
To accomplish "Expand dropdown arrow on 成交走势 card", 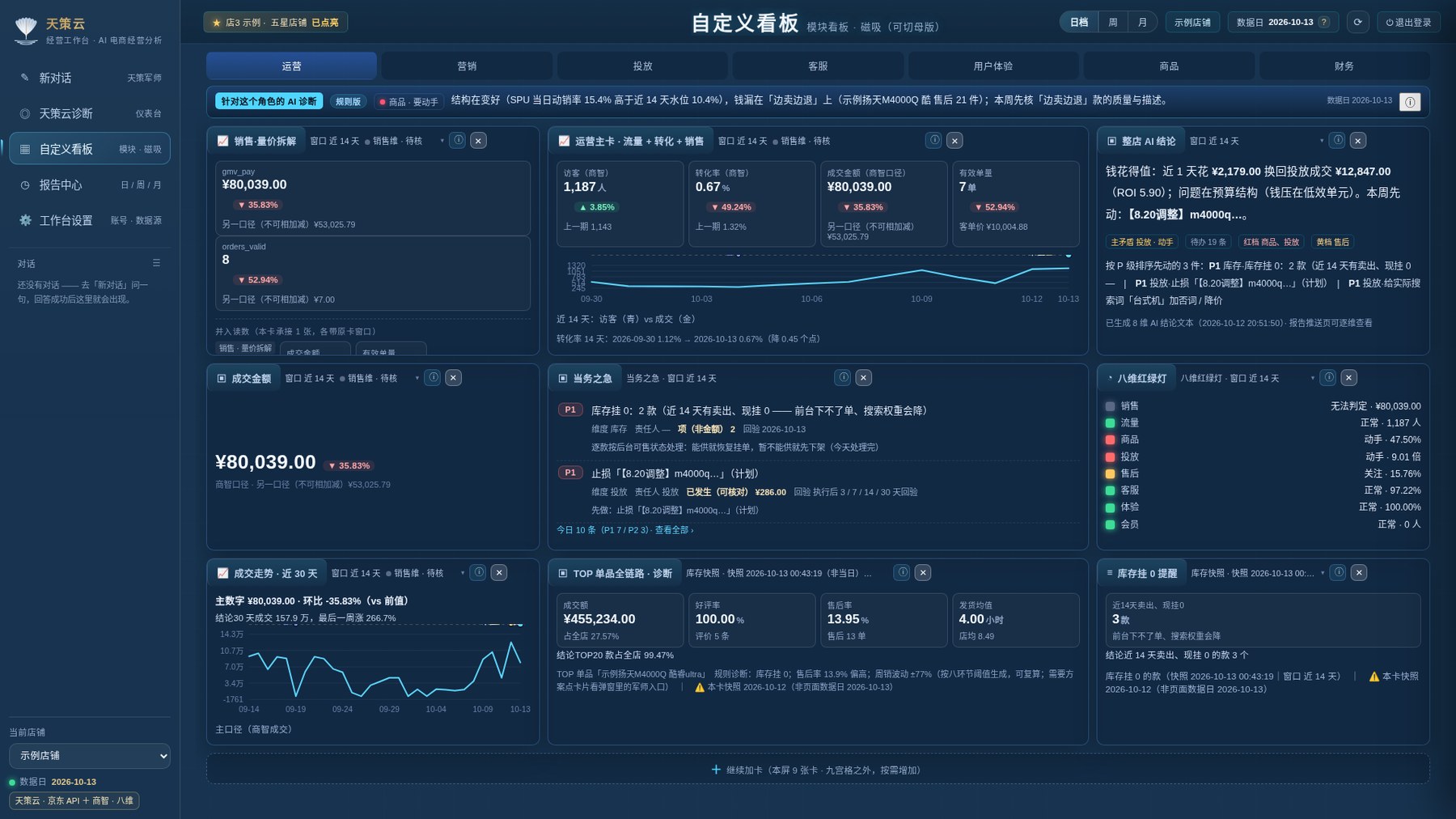I will 463,573.
